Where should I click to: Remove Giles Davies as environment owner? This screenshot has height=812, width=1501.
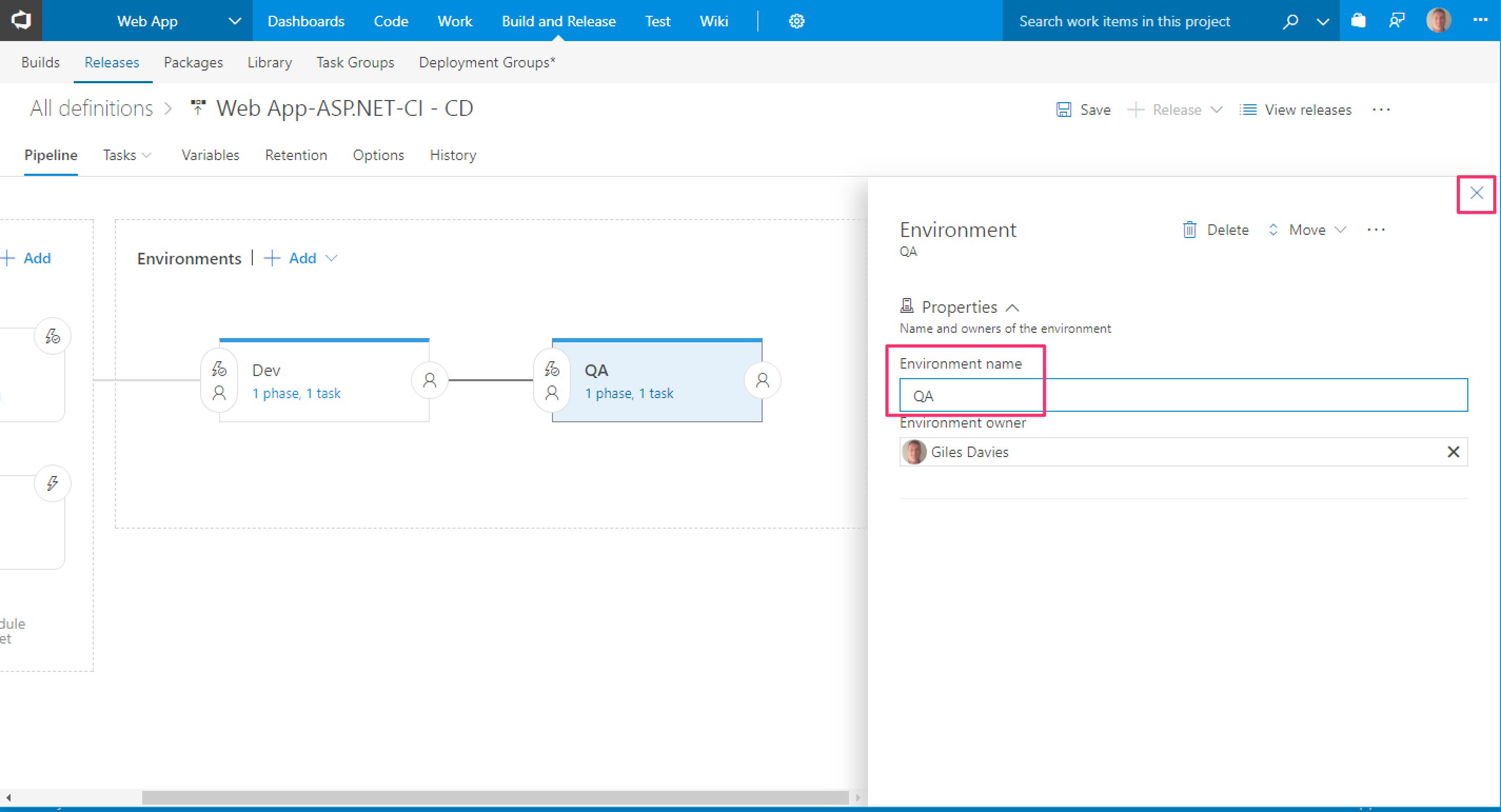(x=1453, y=452)
